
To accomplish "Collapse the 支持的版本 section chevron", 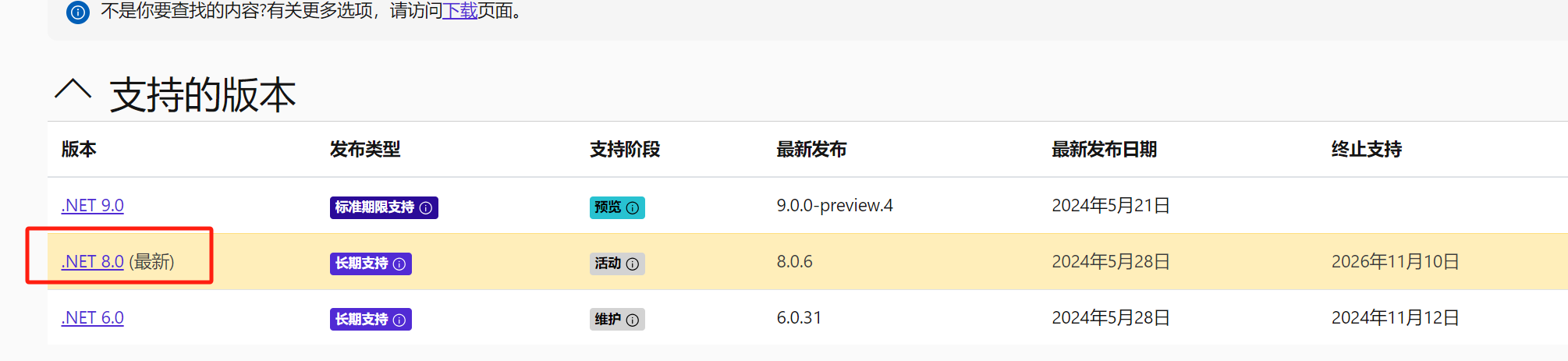I will click(x=73, y=90).
